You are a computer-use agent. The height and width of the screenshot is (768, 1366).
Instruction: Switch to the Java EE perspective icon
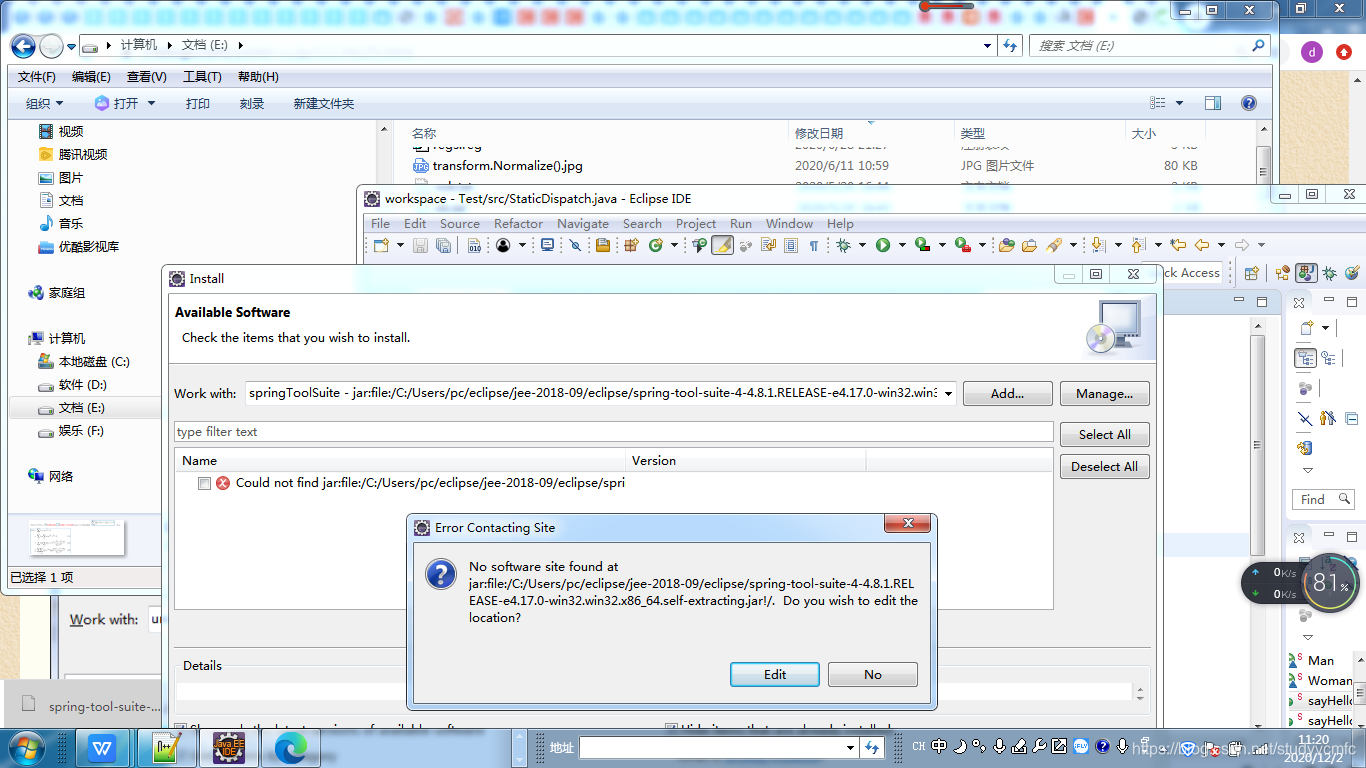tap(1283, 272)
